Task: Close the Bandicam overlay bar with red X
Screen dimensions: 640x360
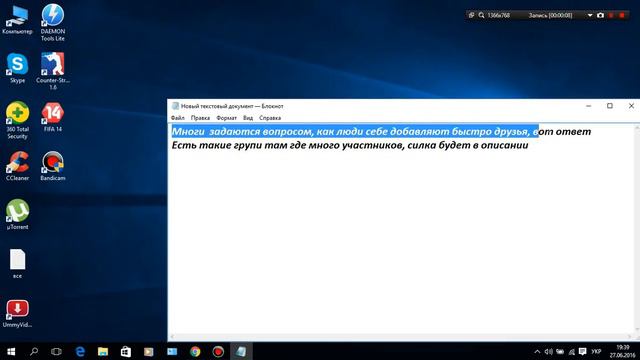Action: pyautogui.click(x=622, y=15)
